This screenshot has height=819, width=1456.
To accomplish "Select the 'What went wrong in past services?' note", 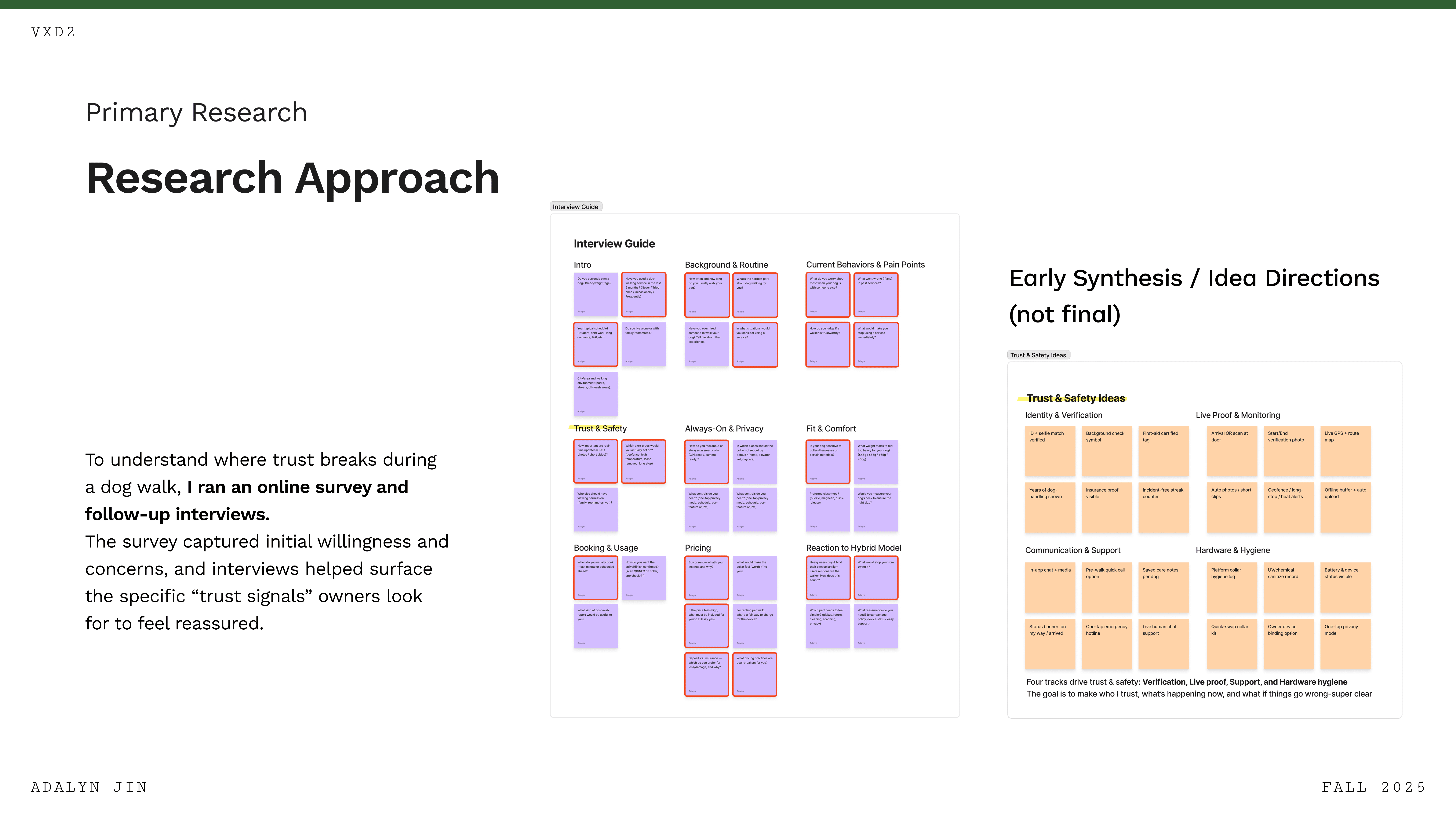I will click(875, 294).
